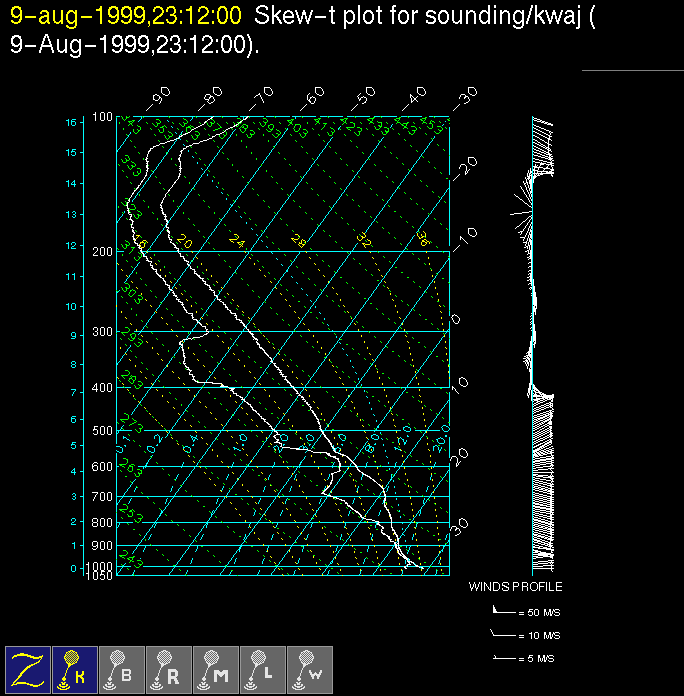Viewport: 684px width, 696px height.
Task: Click the 'Skew-t plot' title text
Action: tap(317, 16)
